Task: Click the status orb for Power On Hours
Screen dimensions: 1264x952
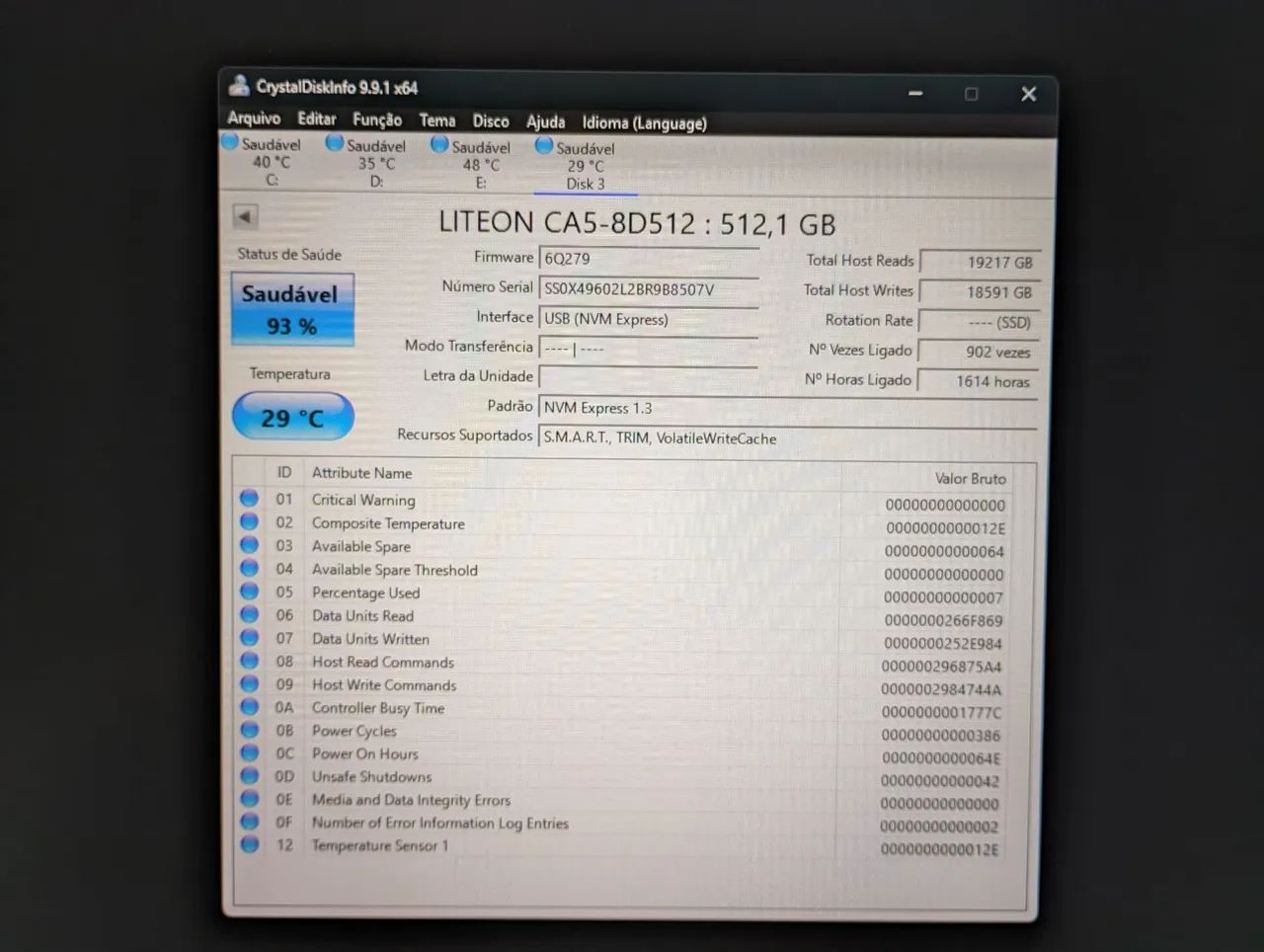Action: 249,753
